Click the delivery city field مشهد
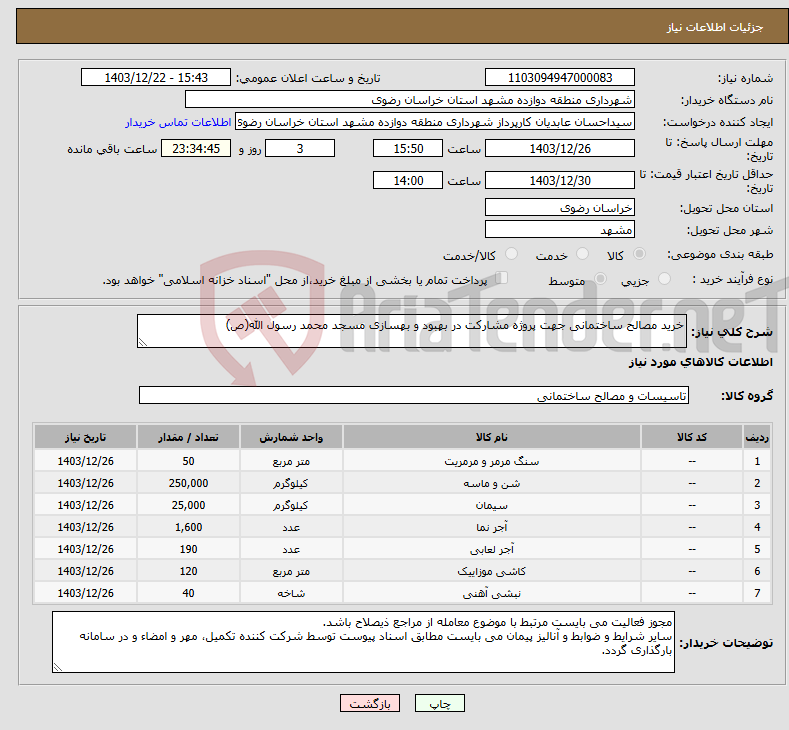The width and height of the screenshot is (789, 730). pos(560,229)
